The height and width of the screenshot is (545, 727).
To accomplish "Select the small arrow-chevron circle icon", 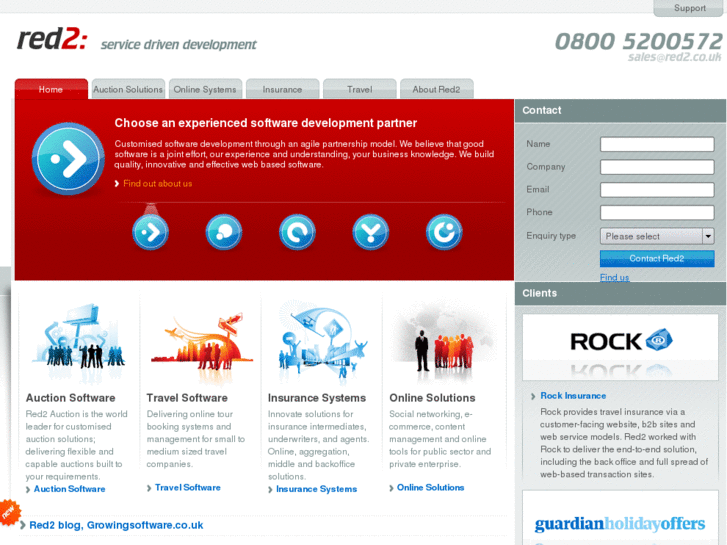I will (150, 232).
